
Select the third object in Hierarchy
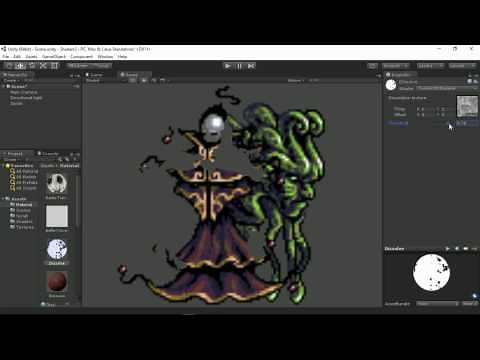16,104
